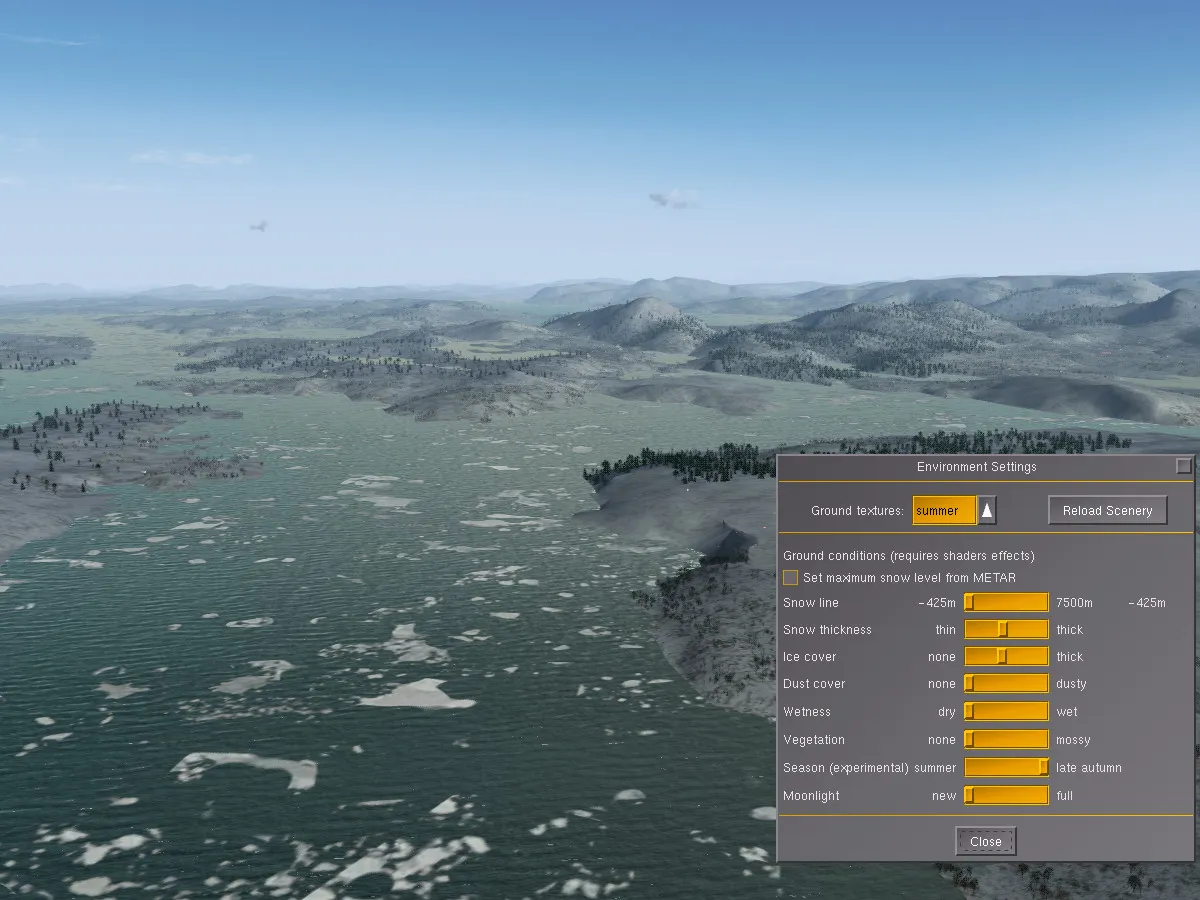The height and width of the screenshot is (900, 1200).
Task: Click the '7500m' snow line maximum label
Action: coord(1074,603)
